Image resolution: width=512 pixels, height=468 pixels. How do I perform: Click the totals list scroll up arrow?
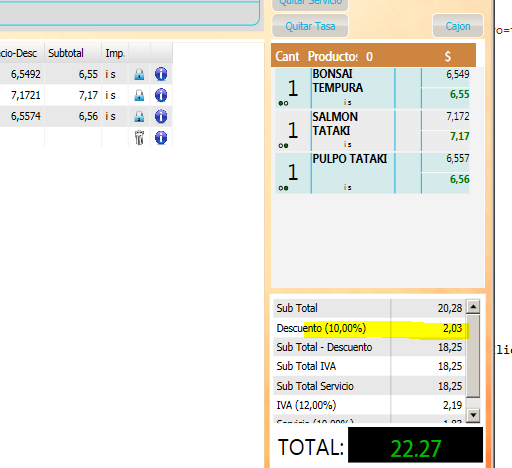[x=473, y=306]
